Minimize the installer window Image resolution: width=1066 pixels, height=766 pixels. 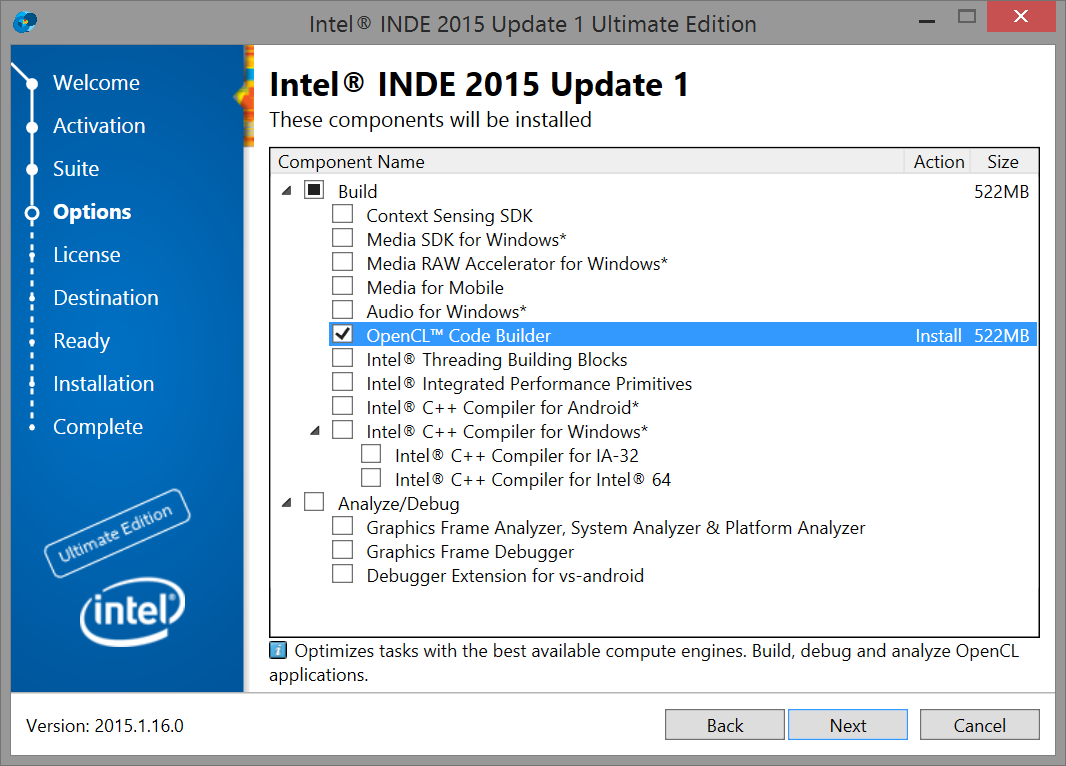tap(927, 20)
